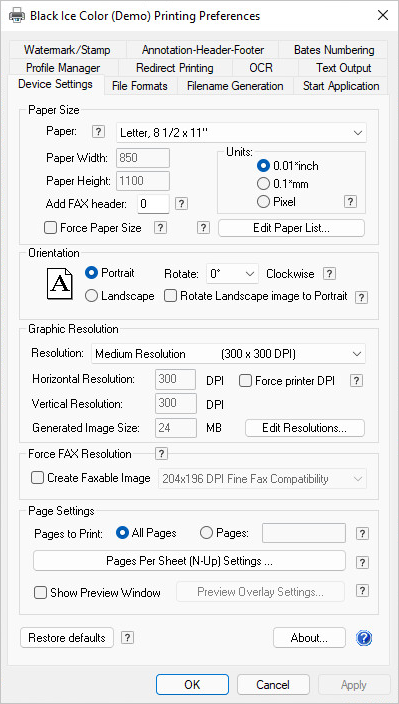
Task: Click the Paper Width field
Action: (x=143, y=158)
